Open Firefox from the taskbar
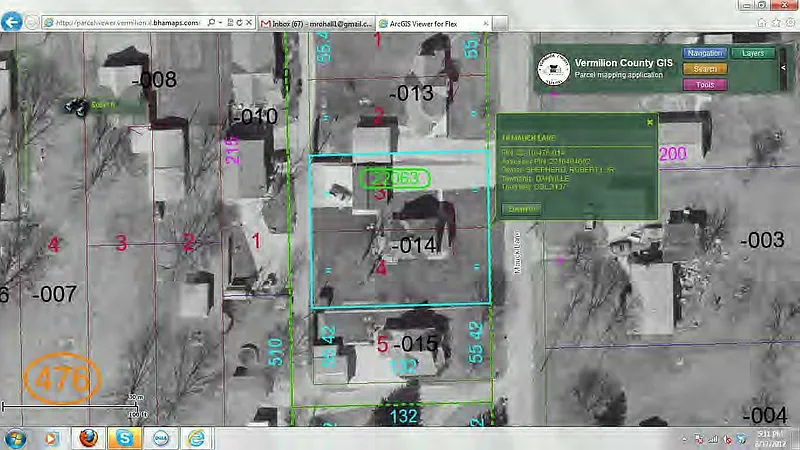Screen dimensions: 800x450 (88, 438)
